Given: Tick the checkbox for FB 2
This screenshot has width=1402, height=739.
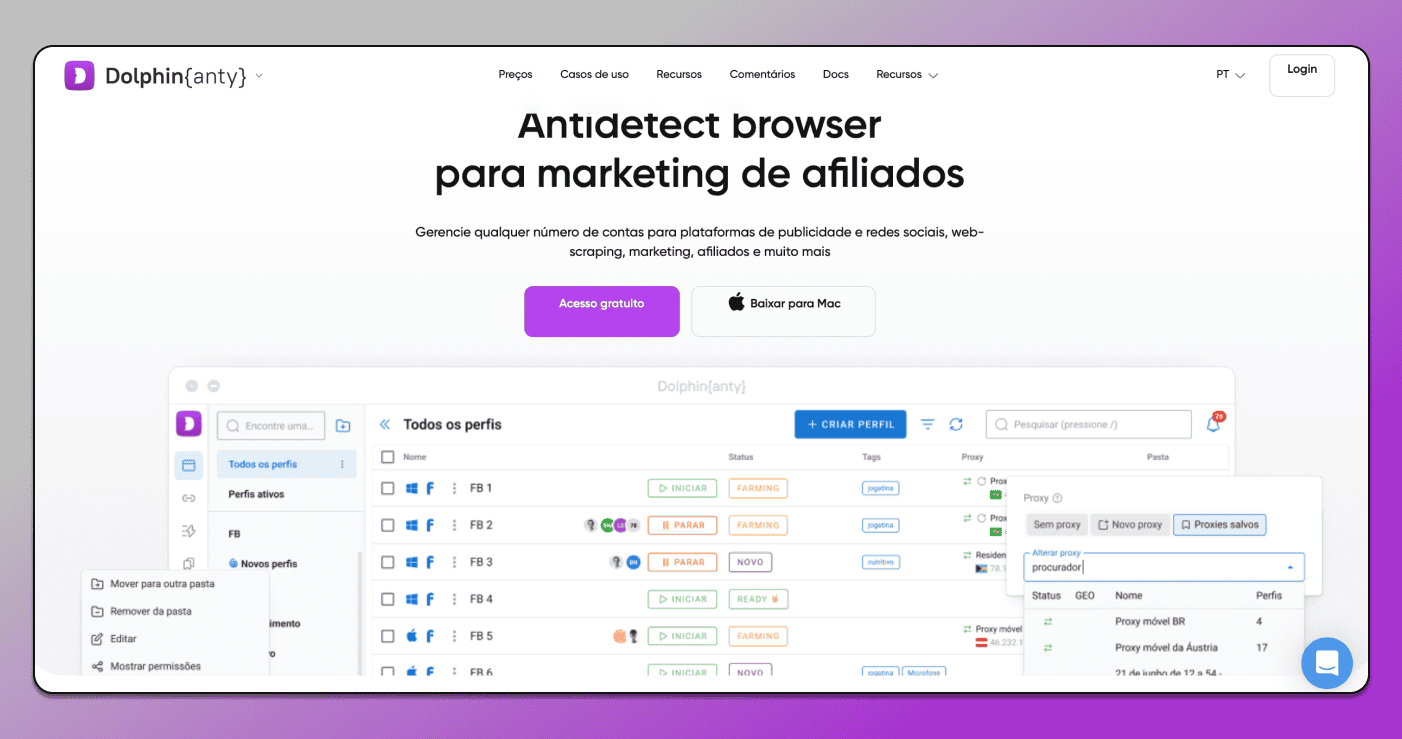Looking at the screenshot, I should (x=388, y=525).
